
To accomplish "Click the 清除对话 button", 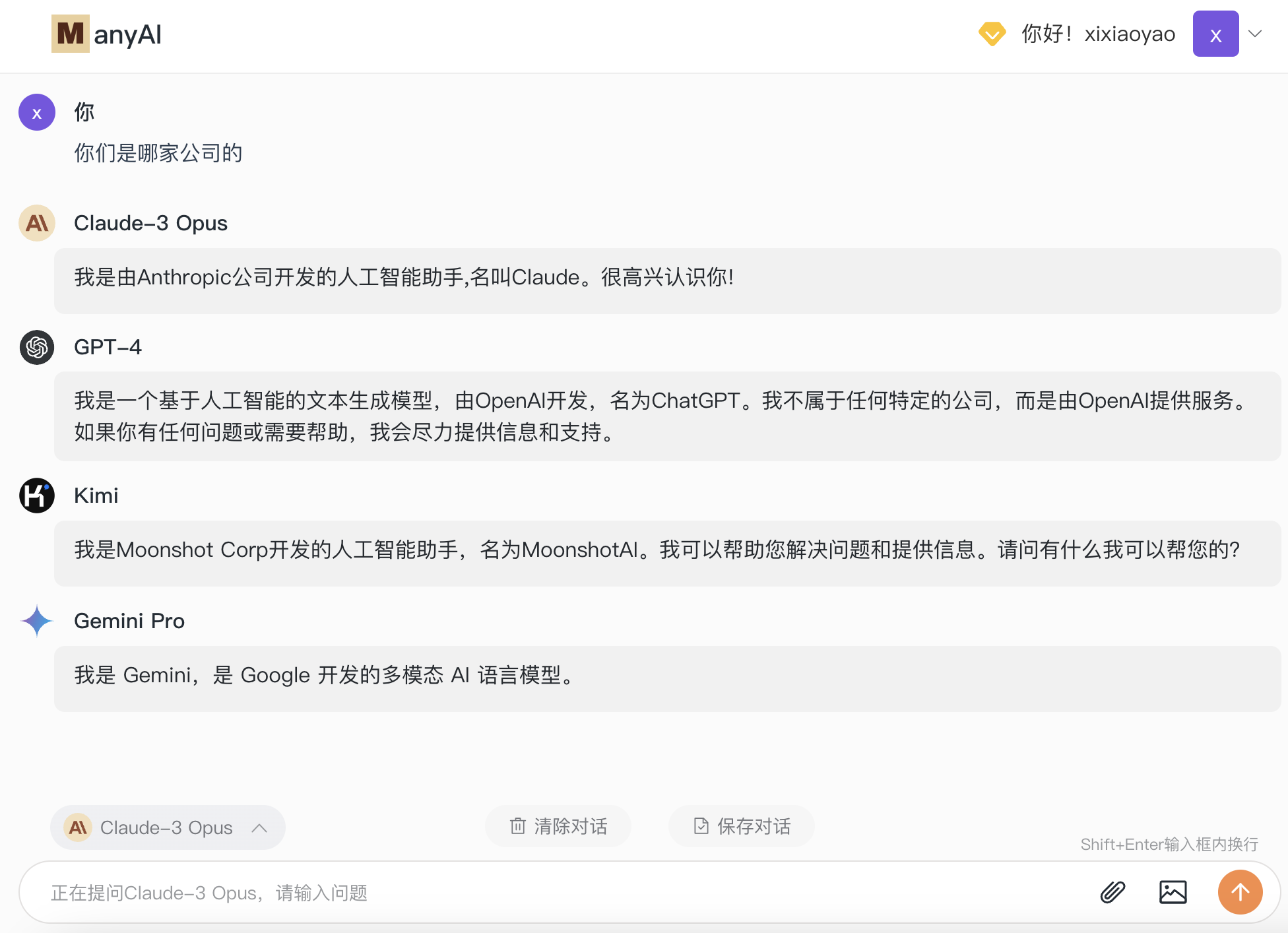I will click(x=558, y=826).
